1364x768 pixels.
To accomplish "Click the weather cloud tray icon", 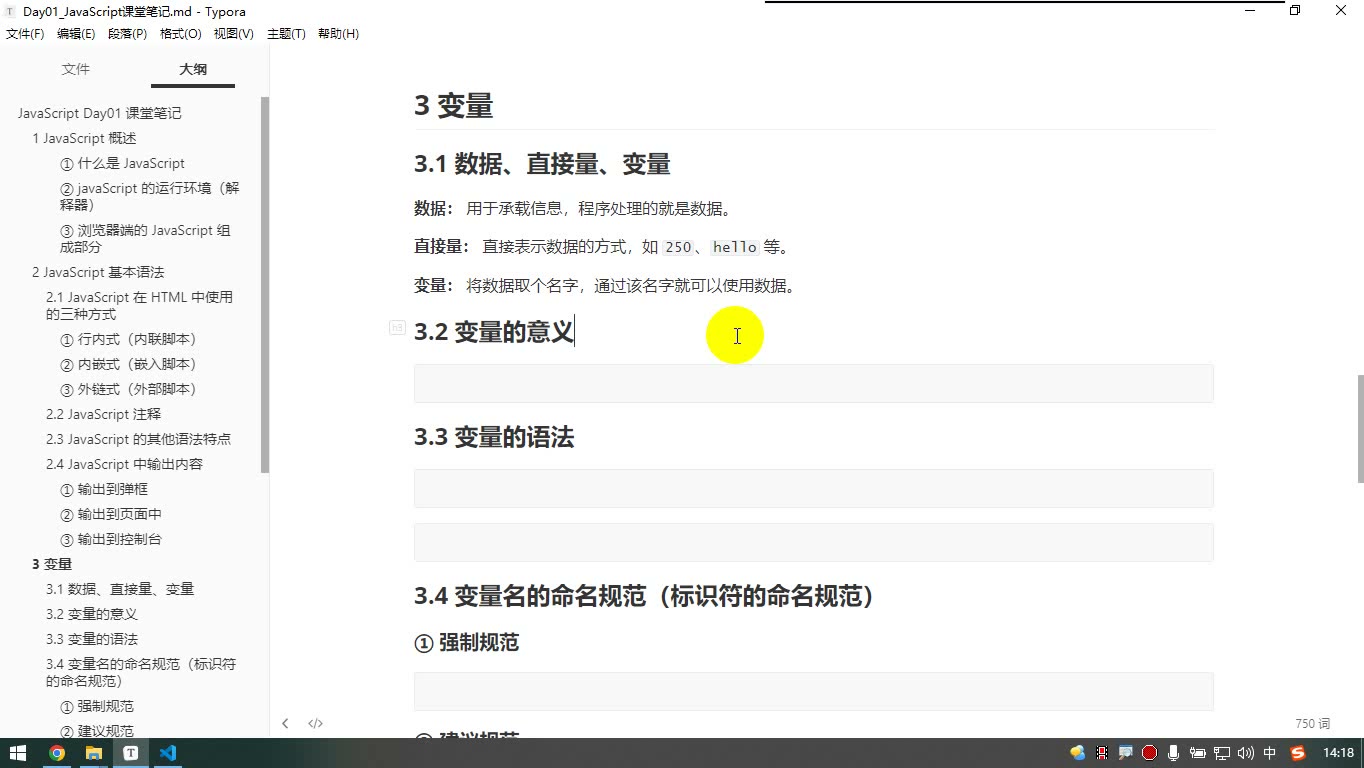I will pos(1077,753).
